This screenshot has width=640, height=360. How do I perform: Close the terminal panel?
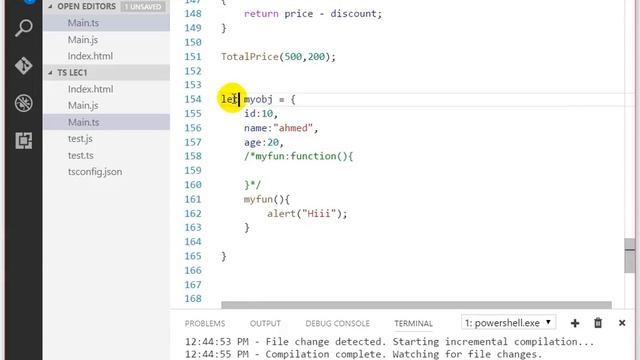pyautogui.click(x=622, y=323)
